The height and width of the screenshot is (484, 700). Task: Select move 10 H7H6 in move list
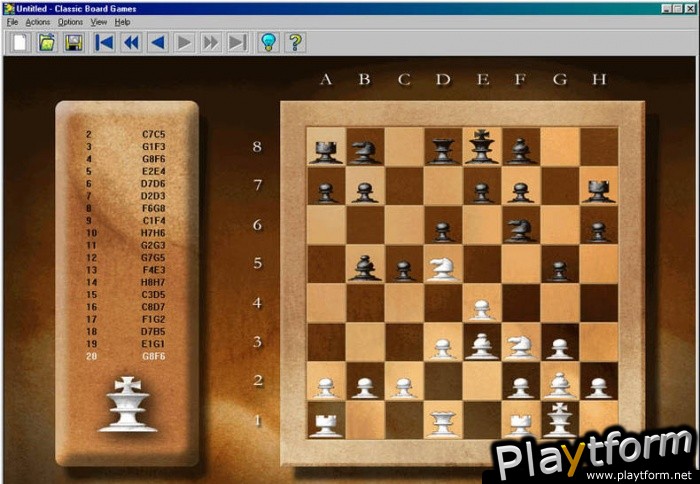[x=125, y=233]
